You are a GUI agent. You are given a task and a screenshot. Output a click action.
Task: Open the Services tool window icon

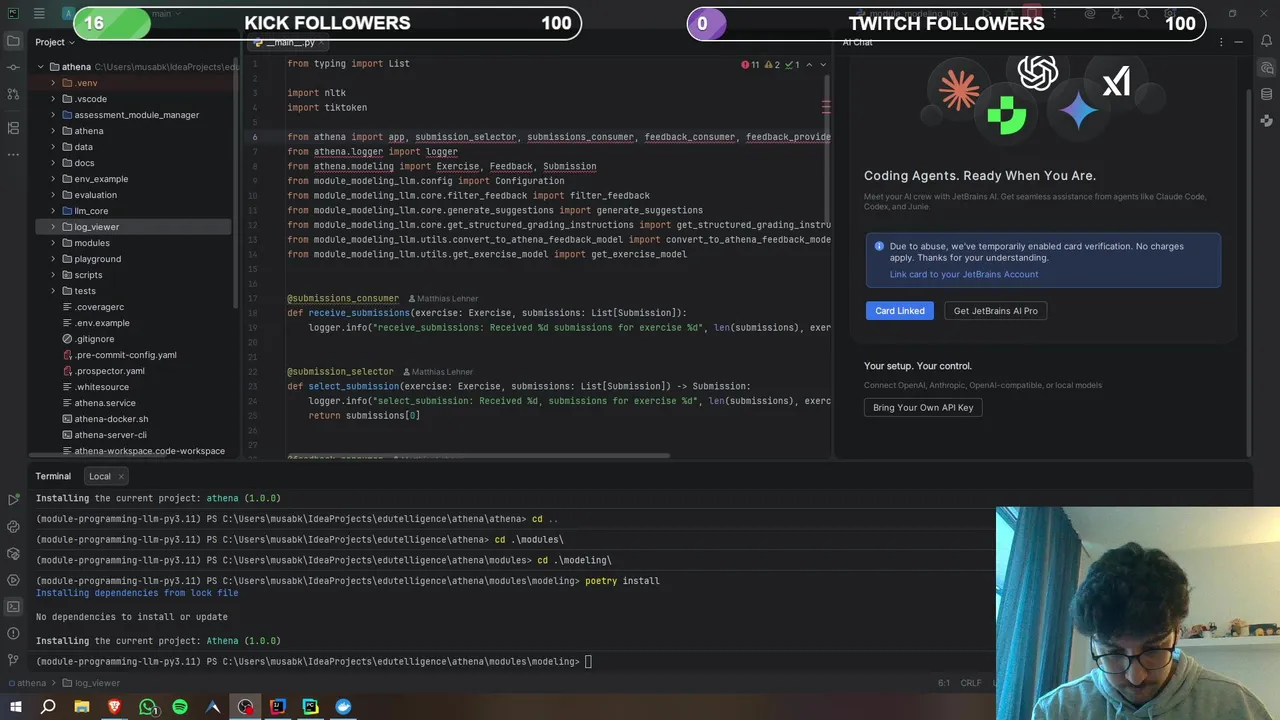(x=13, y=580)
